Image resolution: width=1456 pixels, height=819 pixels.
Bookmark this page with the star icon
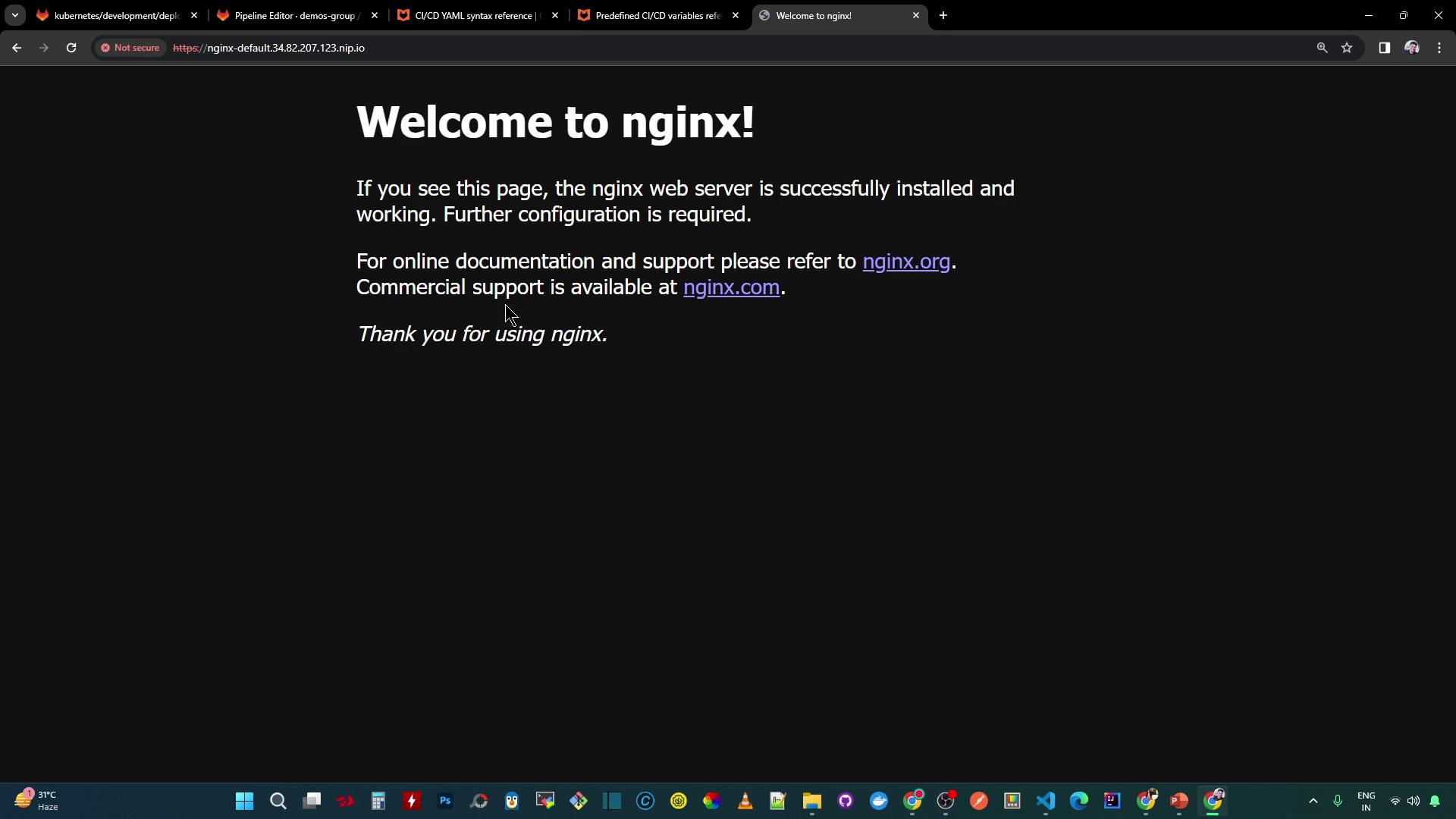point(1347,48)
